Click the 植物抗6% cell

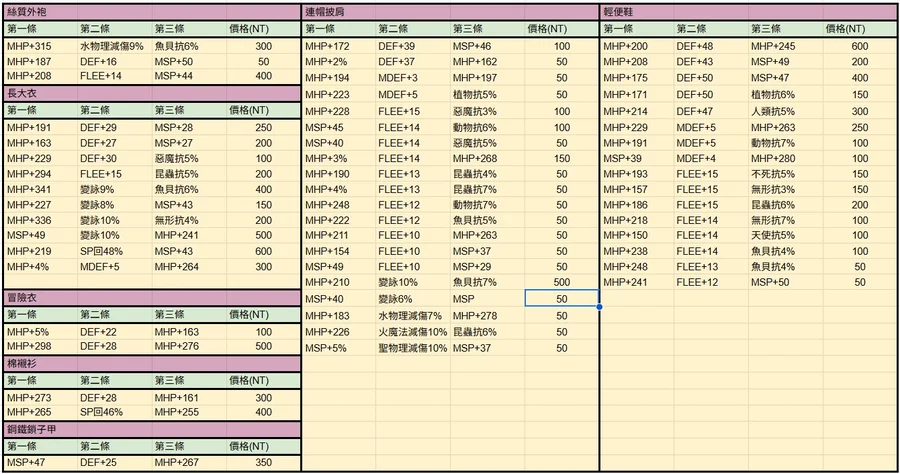click(x=786, y=95)
